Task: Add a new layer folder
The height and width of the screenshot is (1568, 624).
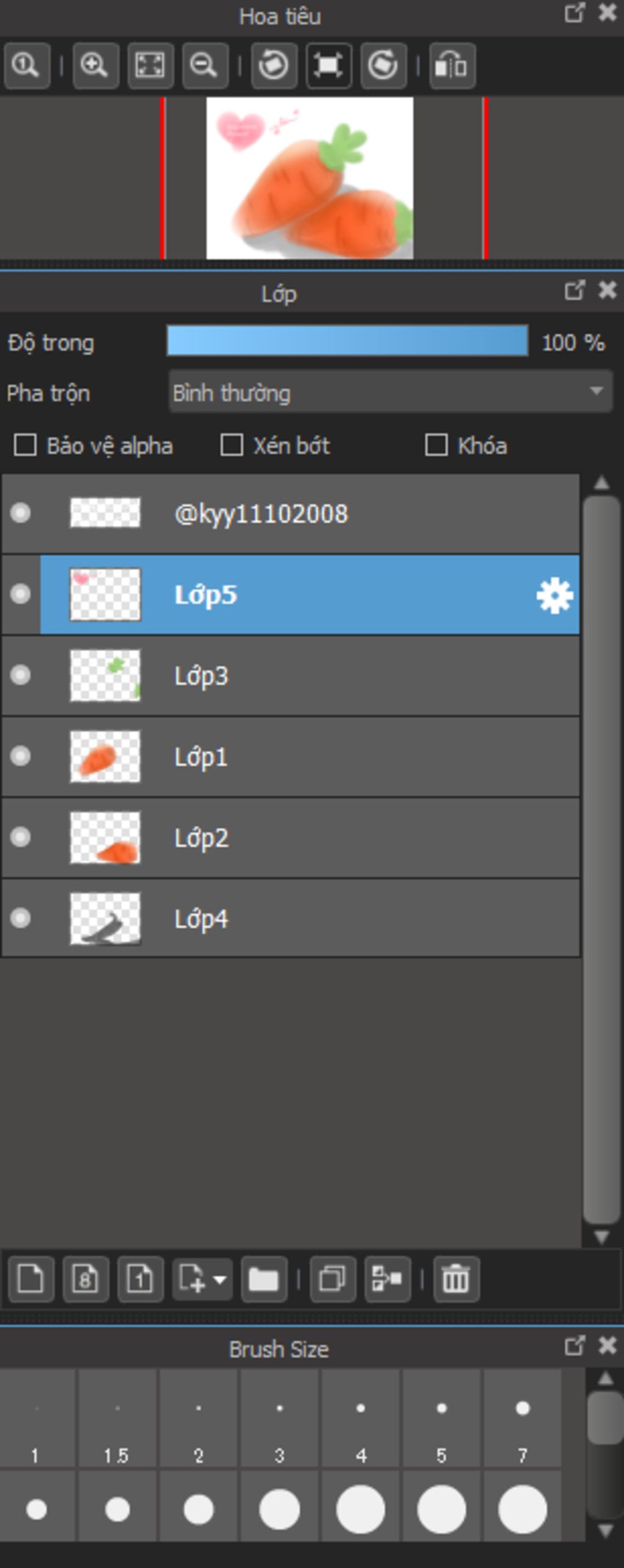Action: point(264,1279)
